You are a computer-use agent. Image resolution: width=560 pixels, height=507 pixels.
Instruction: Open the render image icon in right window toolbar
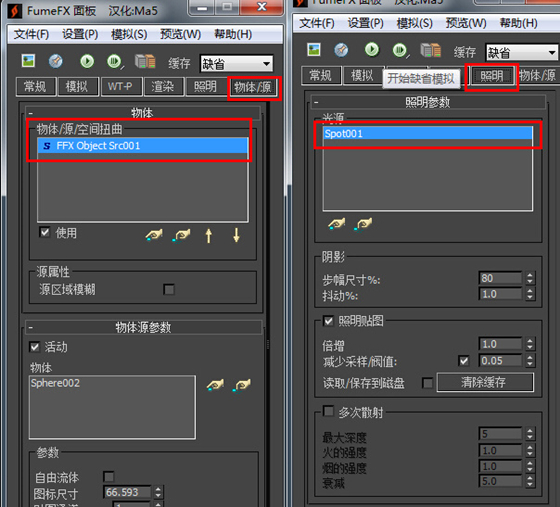[x=314, y=50]
